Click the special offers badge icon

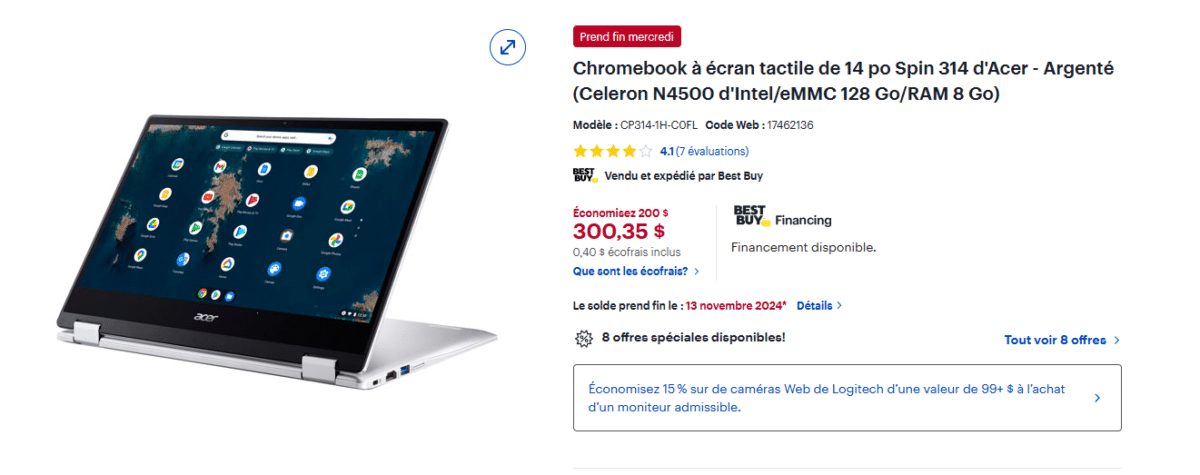(x=584, y=338)
